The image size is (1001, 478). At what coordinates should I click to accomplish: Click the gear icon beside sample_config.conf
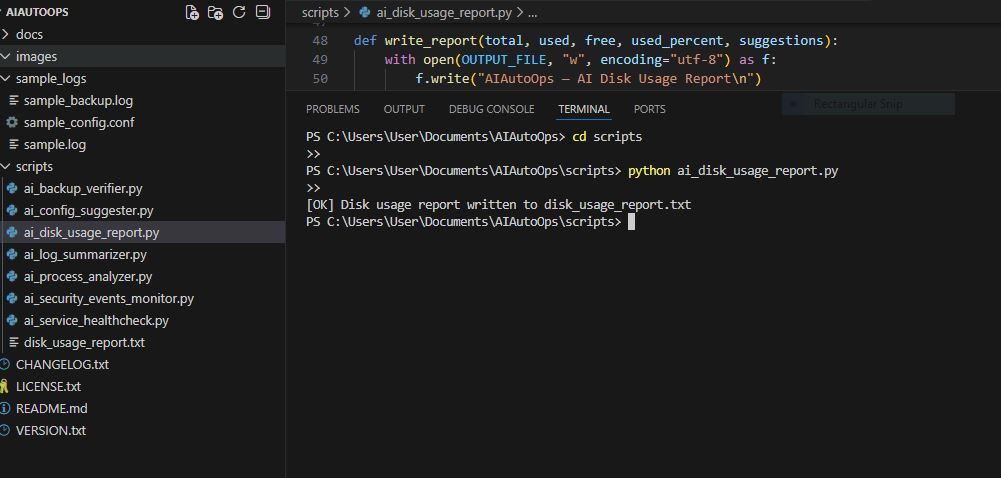(x=12, y=122)
